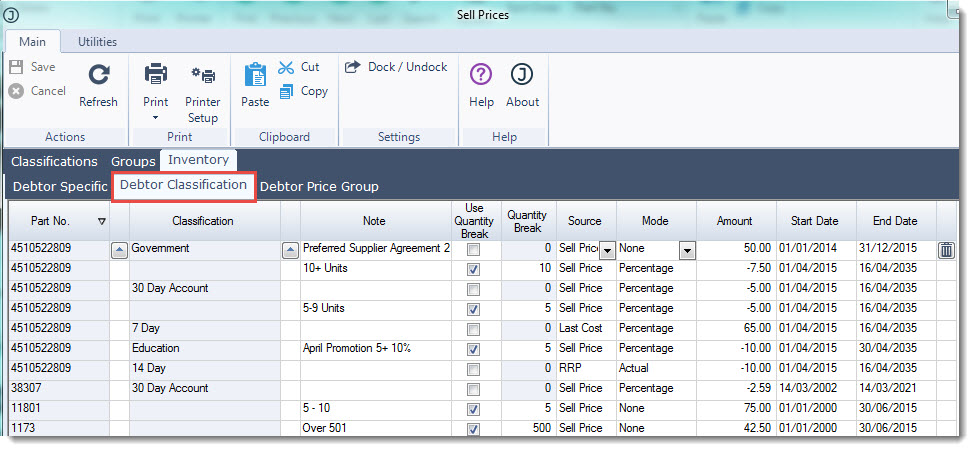Screen dimensions: 974x451
Task: Select the Debtor Classification sub-tab
Action: (183, 185)
